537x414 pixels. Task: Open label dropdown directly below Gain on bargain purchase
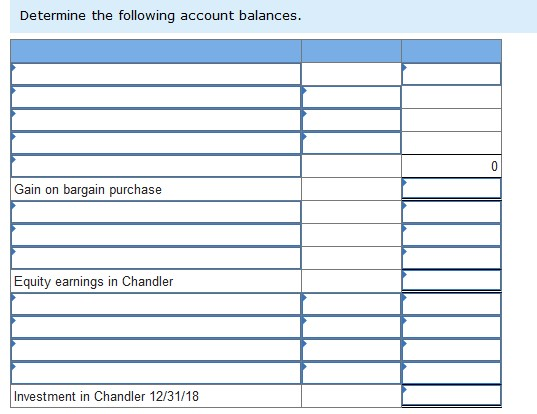pyautogui.click(x=156, y=212)
